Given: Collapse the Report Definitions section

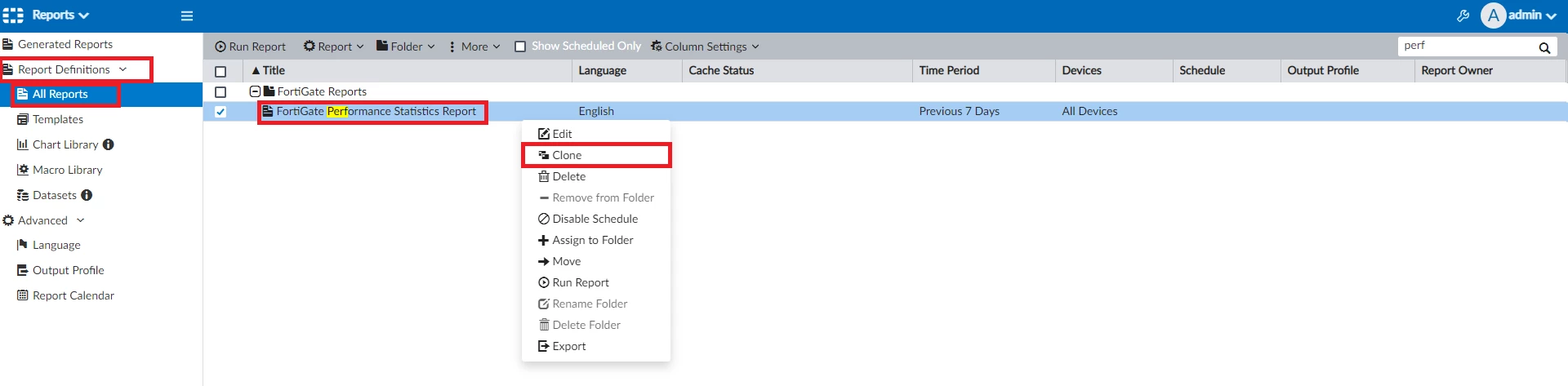Looking at the screenshot, I should click(123, 69).
